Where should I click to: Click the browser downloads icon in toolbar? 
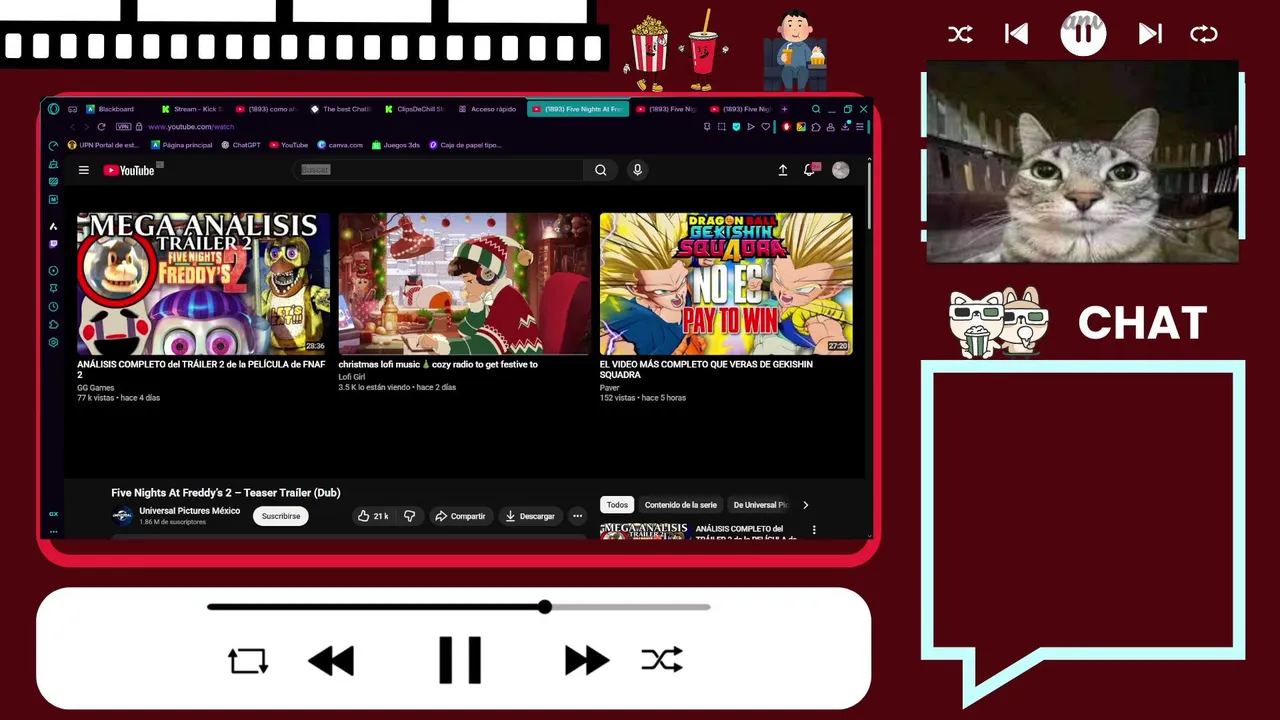(x=845, y=127)
